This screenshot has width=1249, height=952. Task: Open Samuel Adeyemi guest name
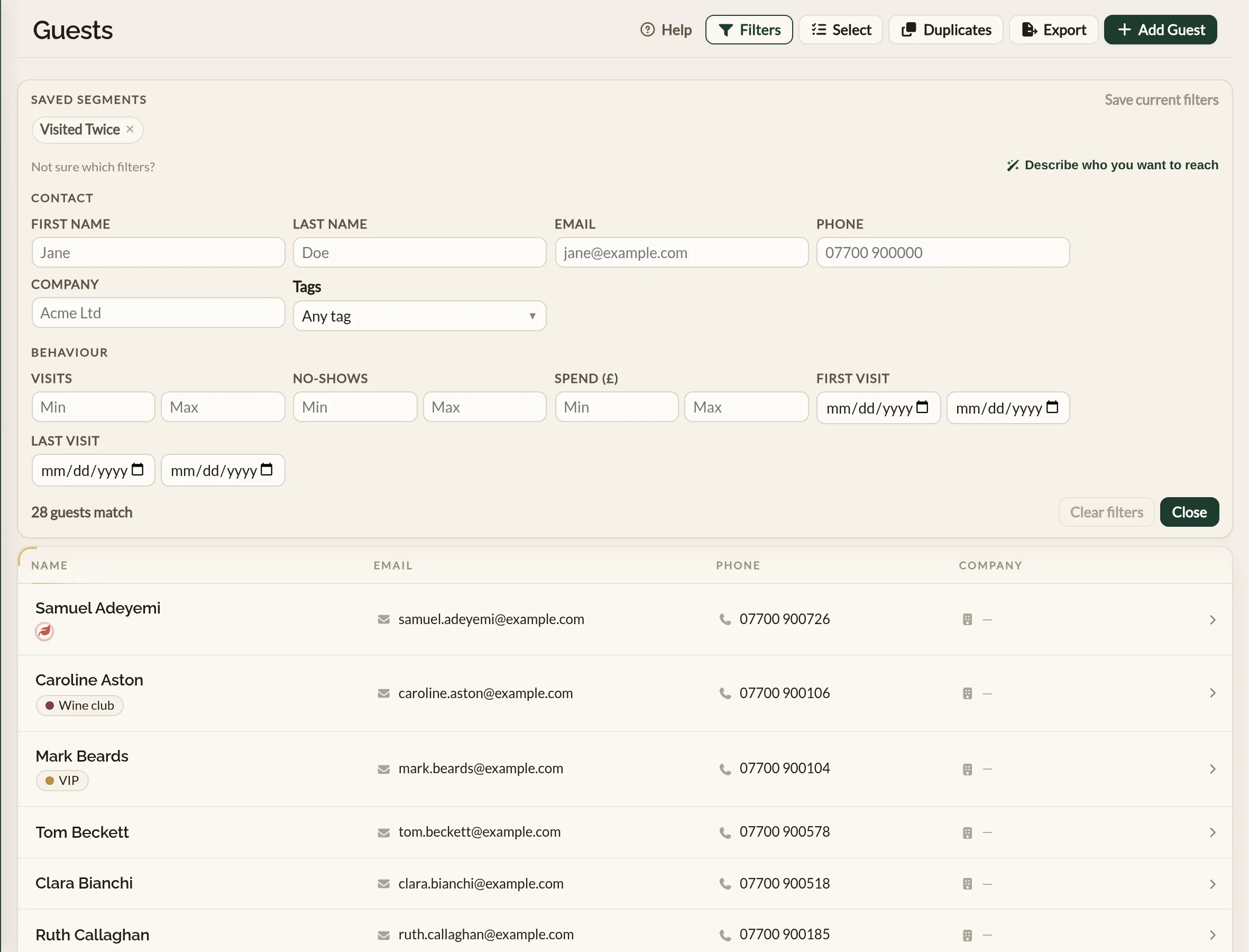97,608
